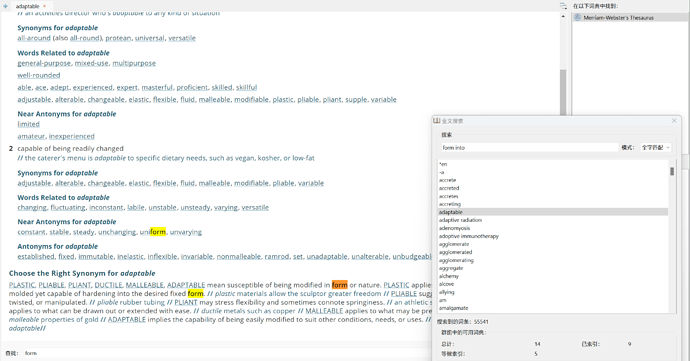
Task: Open the 'unadaptable' antonym link
Action: pyautogui.click(x=327, y=256)
